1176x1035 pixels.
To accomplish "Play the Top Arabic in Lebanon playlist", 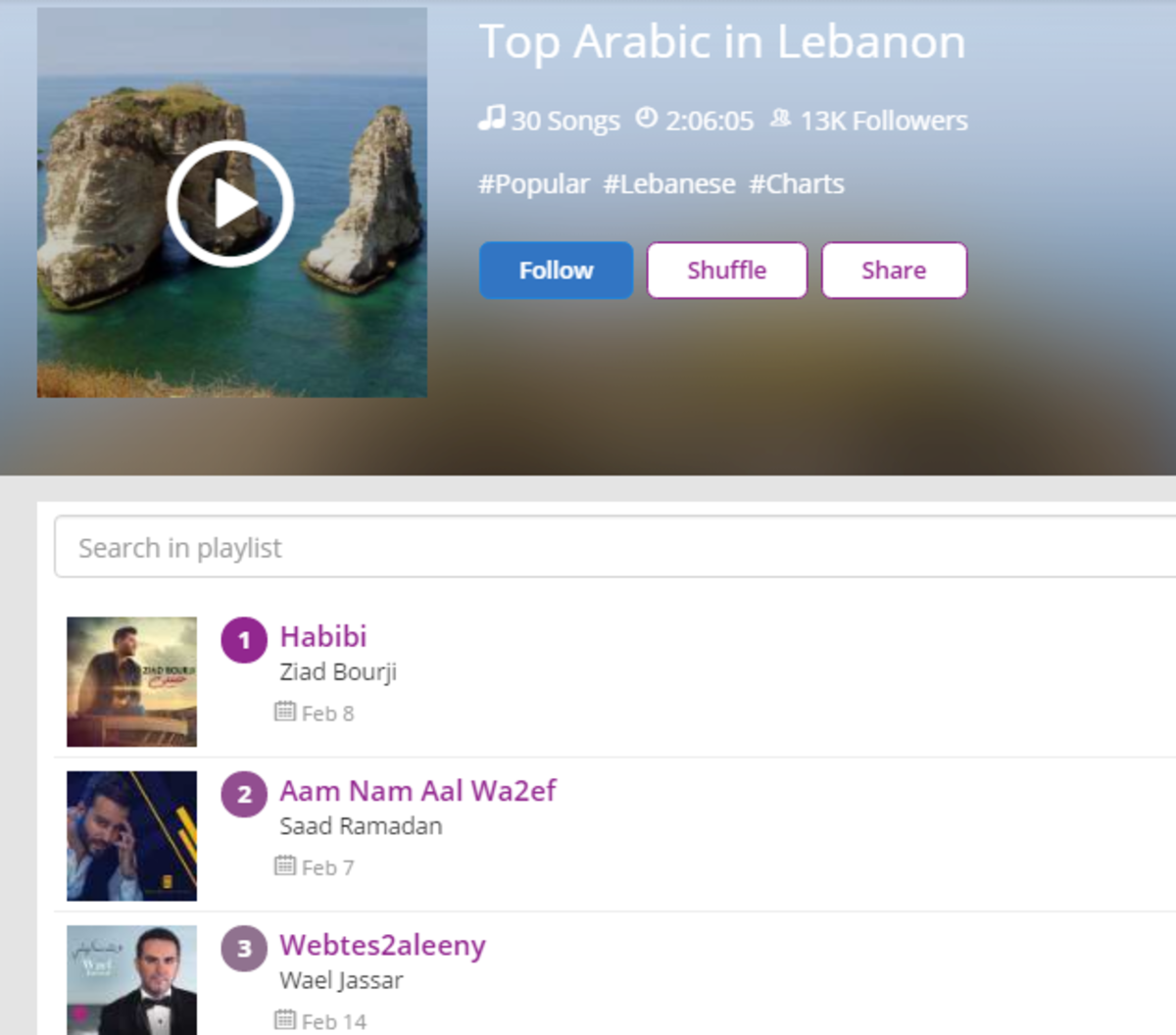I will (x=230, y=204).
